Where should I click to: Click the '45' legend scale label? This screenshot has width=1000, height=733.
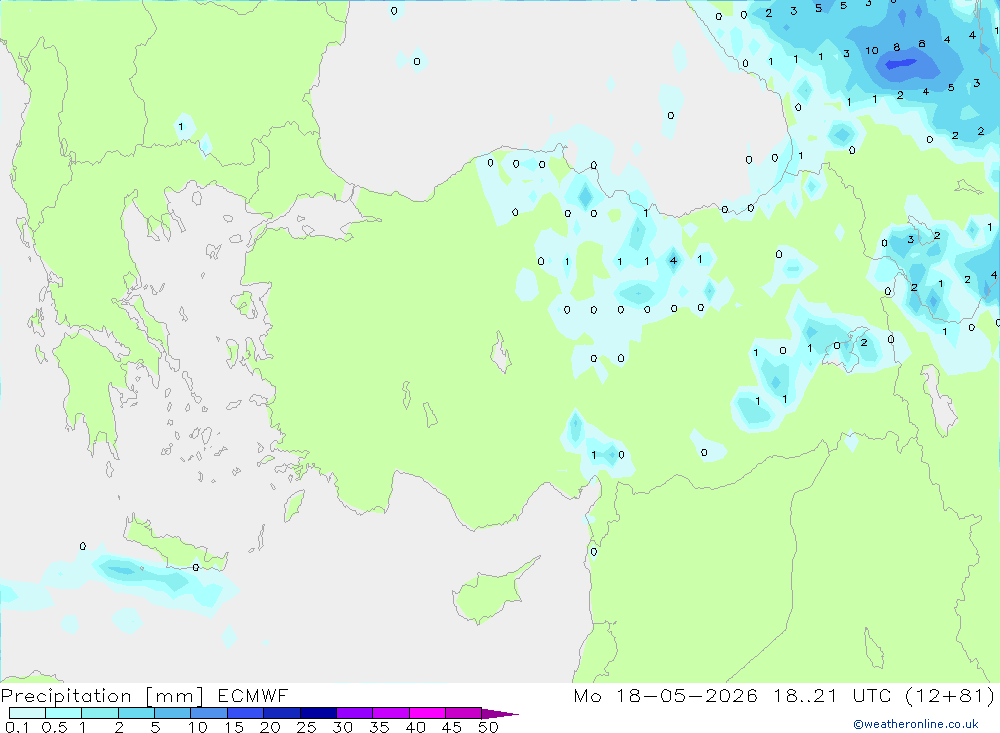tap(452, 727)
